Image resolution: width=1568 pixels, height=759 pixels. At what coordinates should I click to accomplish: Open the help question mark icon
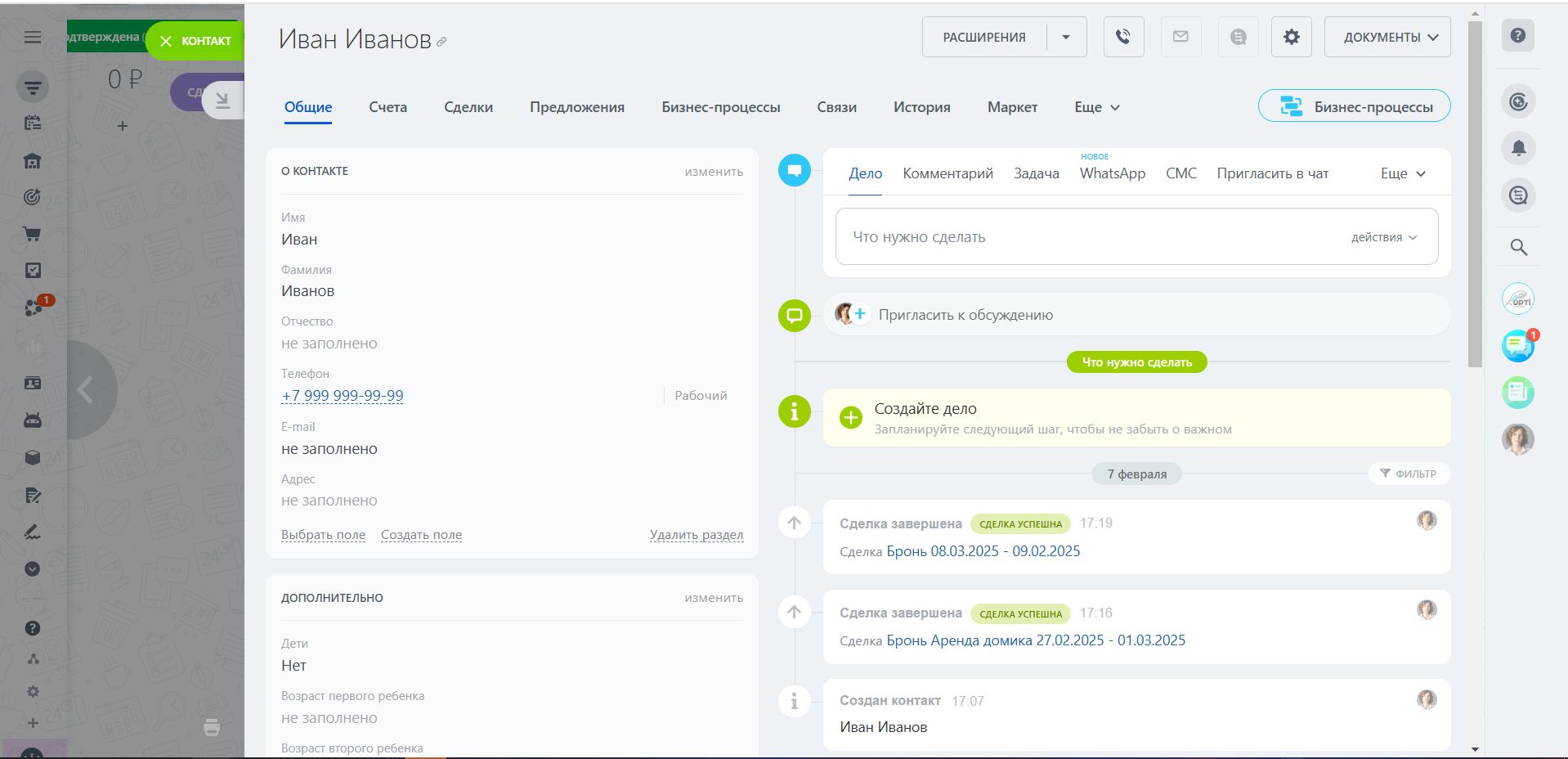(1518, 36)
